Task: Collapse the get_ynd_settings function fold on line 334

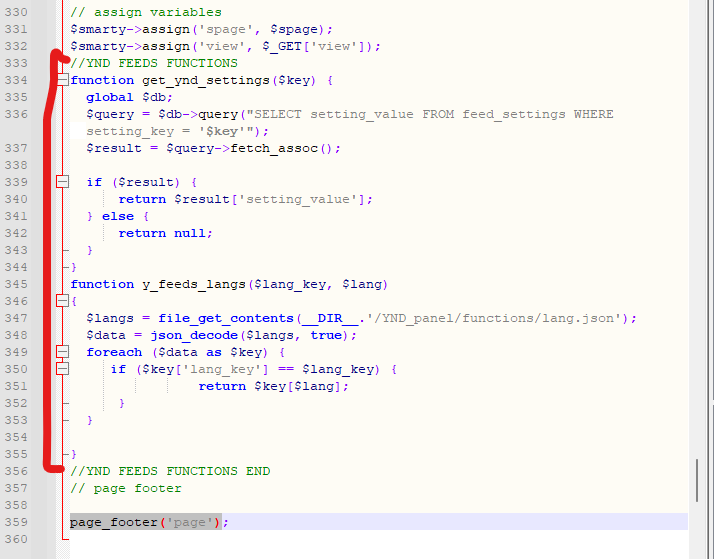Action: 62,80
